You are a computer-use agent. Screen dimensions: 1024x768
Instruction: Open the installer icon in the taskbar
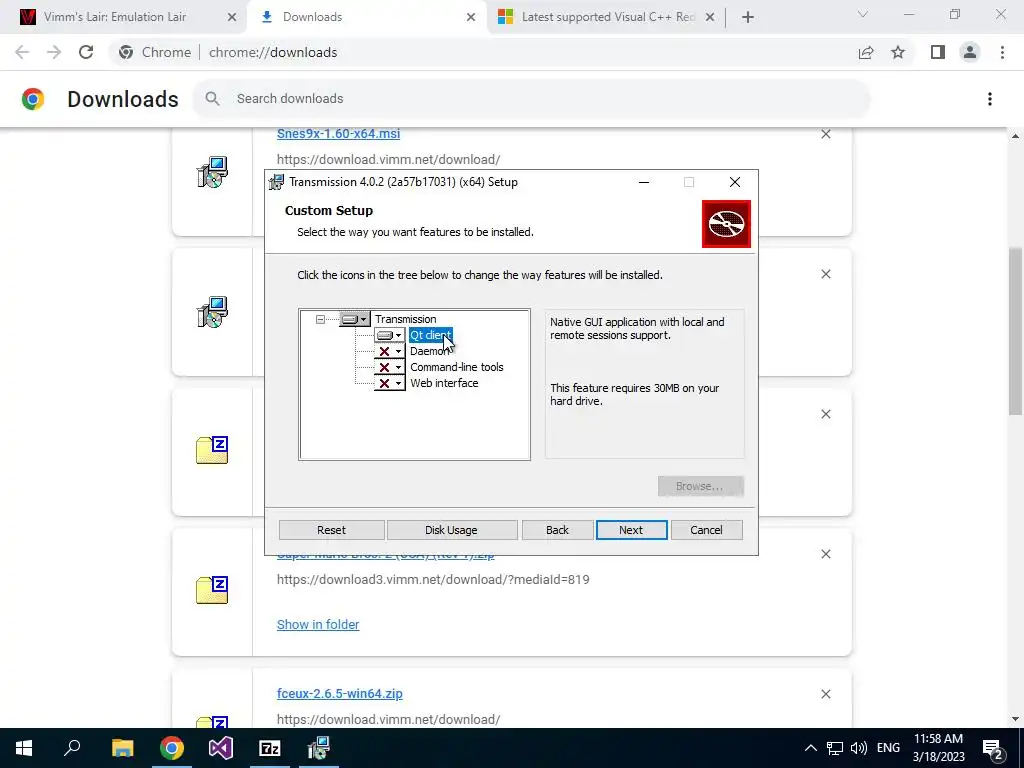point(319,748)
